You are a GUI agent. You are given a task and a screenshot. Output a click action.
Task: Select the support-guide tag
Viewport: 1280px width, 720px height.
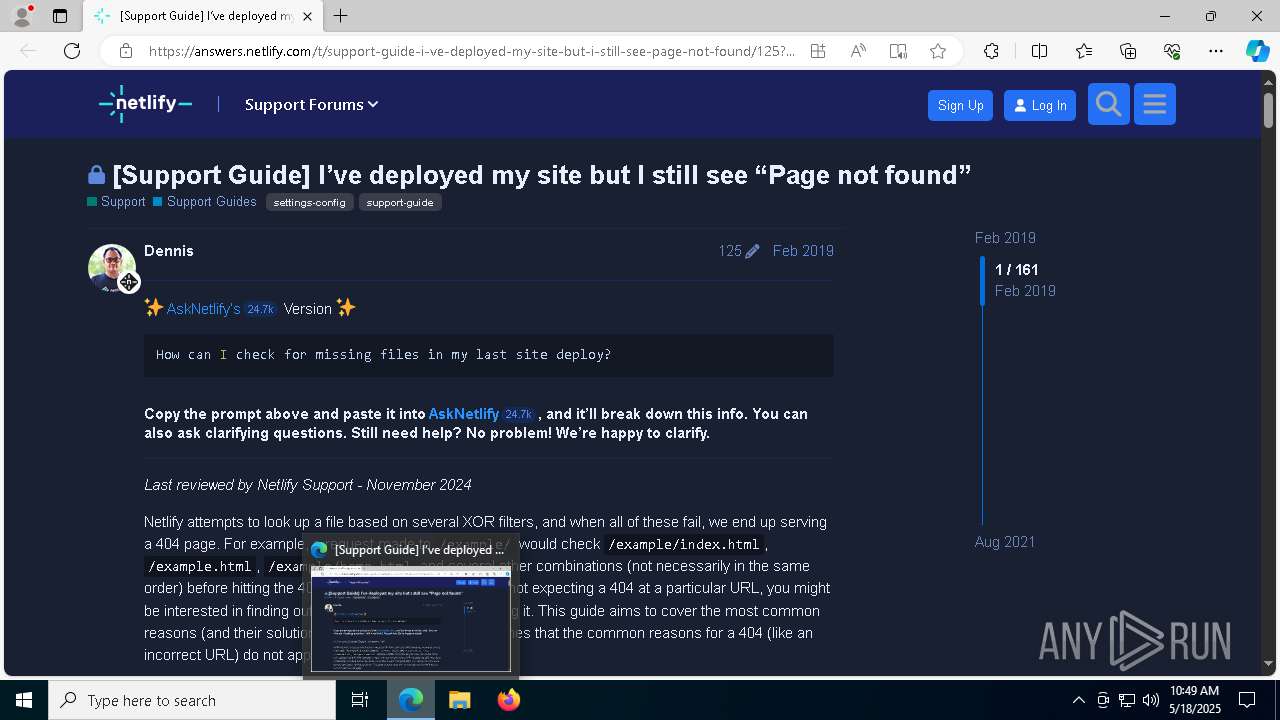coord(400,202)
